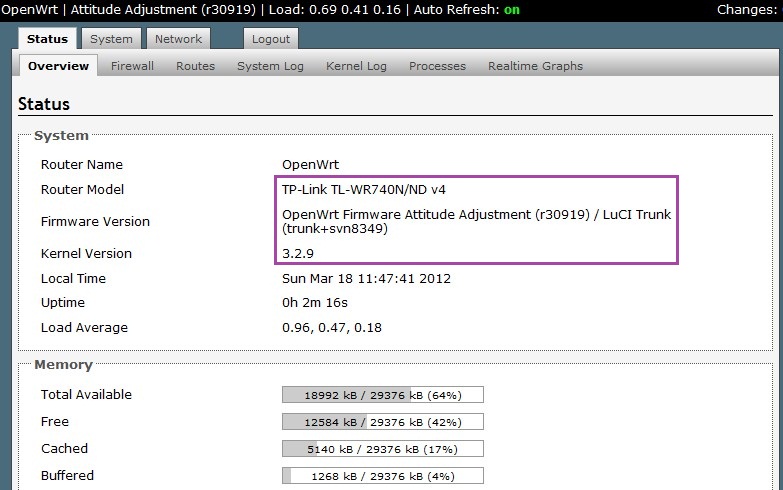Open the Kernel Log subtab
The width and height of the screenshot is (783, 490).
pyautogui.click(x=356, y=66)
